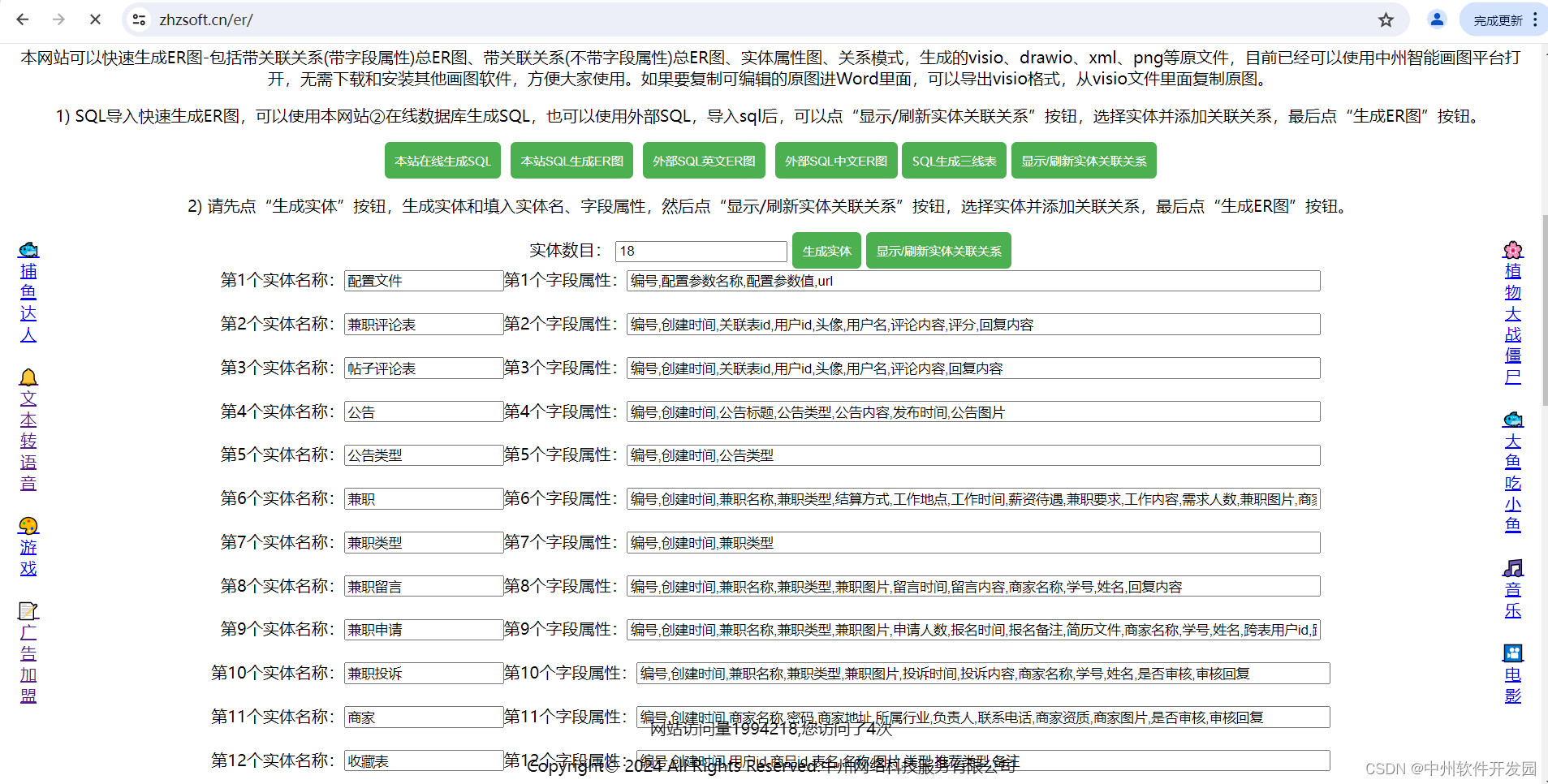Click the 6th attributes field with 结算方式
Screen dimensions: 1548x784
pos(973,499)
